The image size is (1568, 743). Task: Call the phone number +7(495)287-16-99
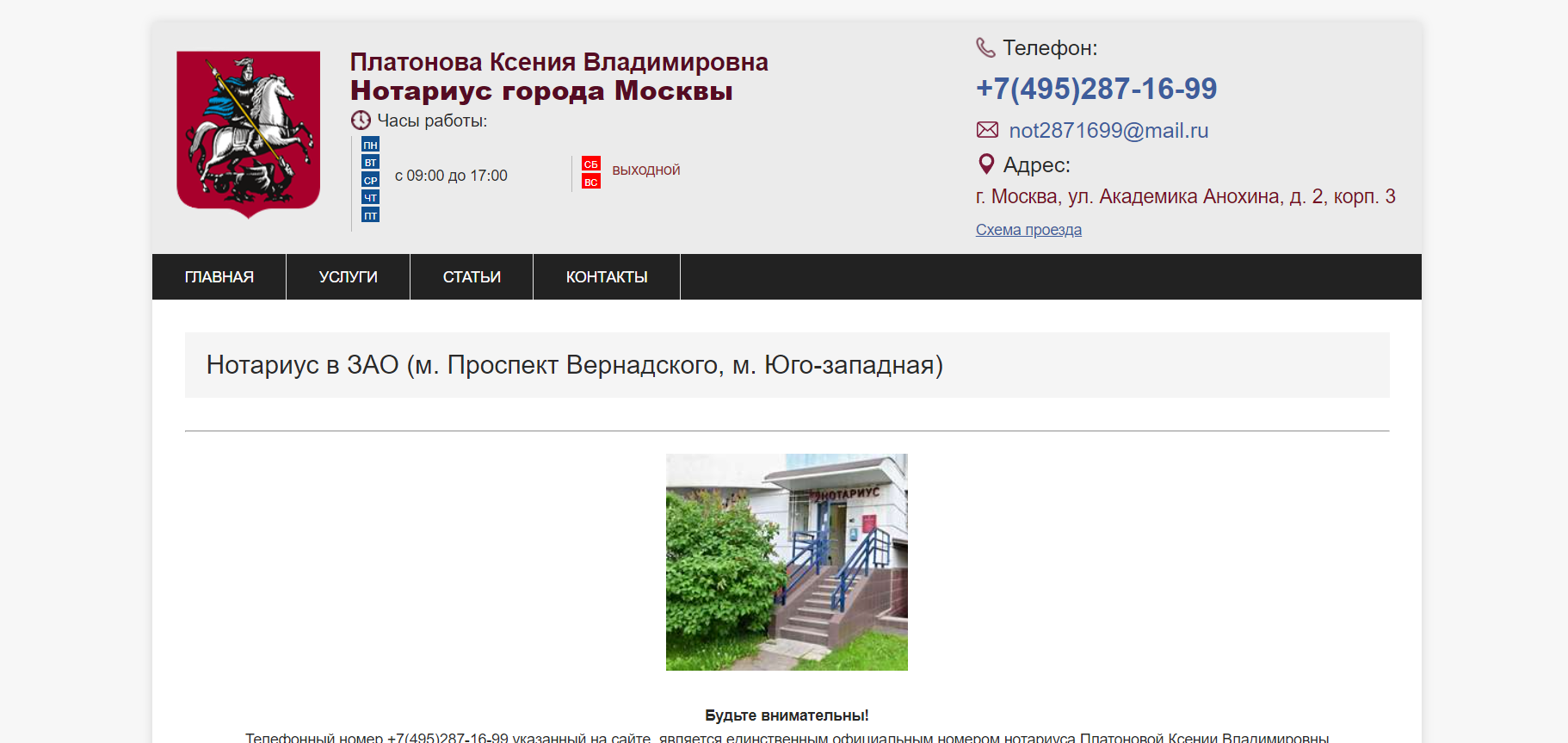[x=1096, y=89]
